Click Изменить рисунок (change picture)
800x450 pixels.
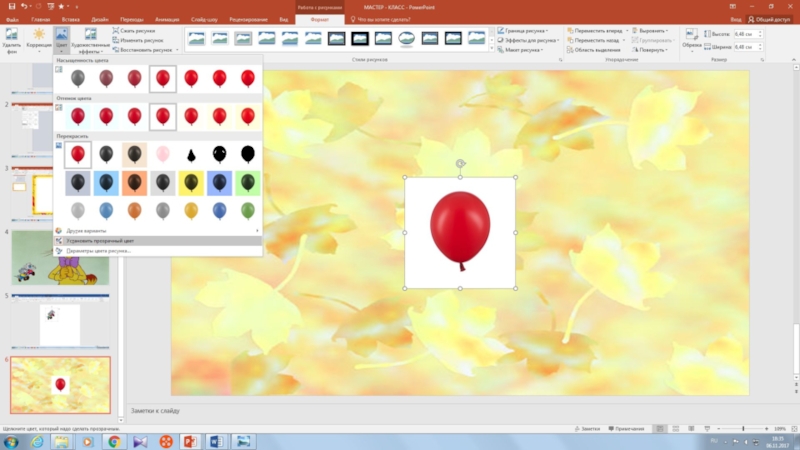pos(140,41)
